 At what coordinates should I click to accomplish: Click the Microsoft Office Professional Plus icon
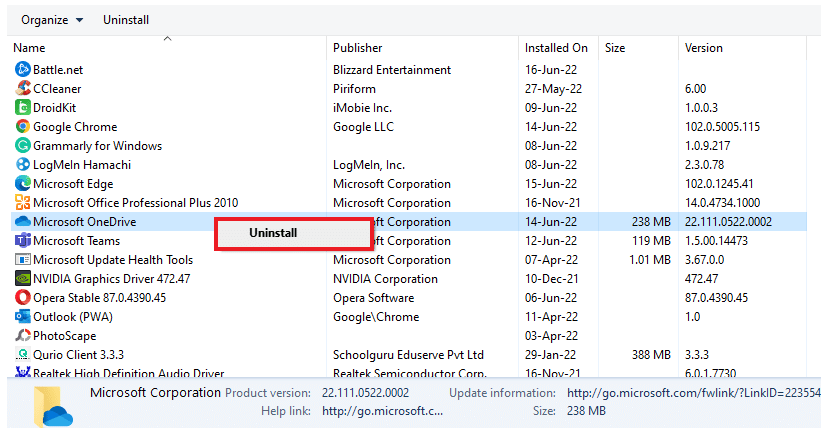23,202
